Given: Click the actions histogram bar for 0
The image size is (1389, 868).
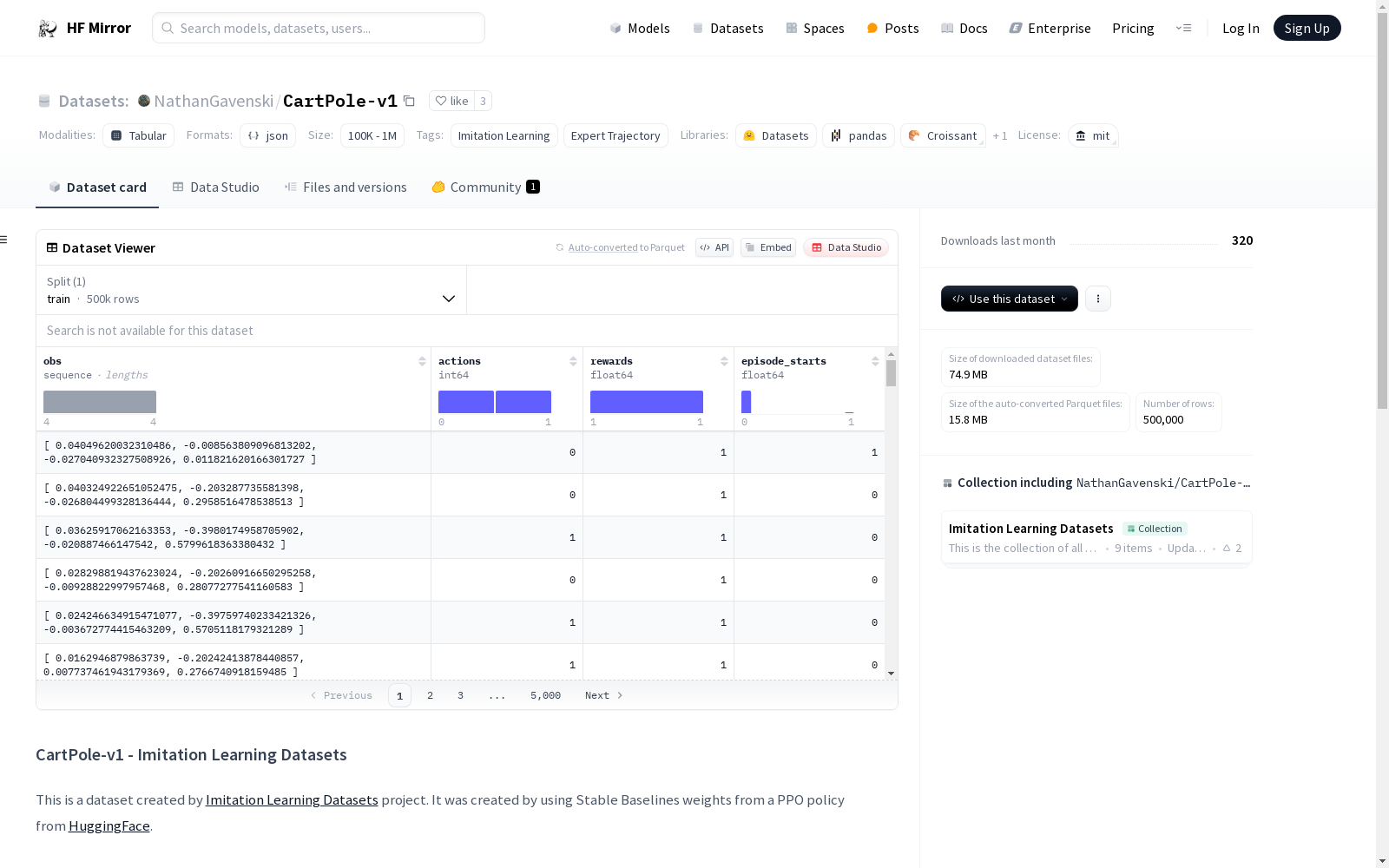Looking at the screenshot, I should click(466, 402).
